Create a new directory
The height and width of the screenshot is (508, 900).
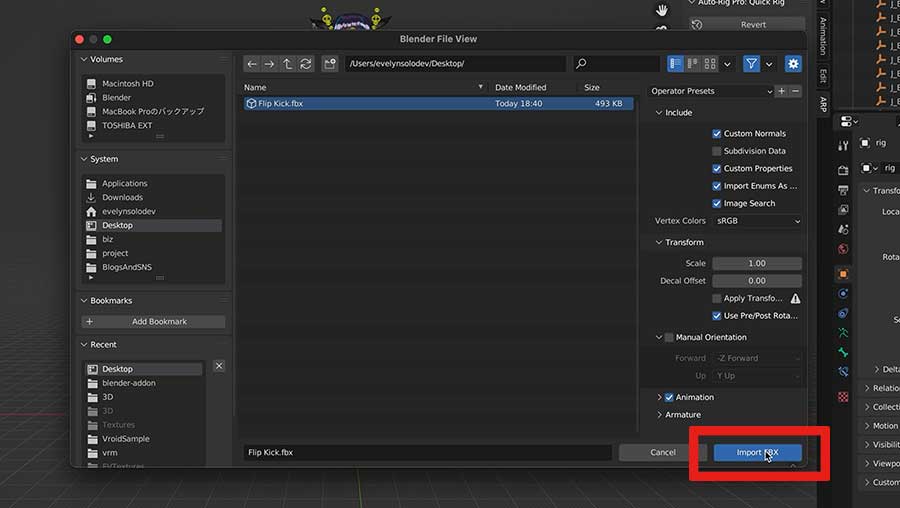329,64
